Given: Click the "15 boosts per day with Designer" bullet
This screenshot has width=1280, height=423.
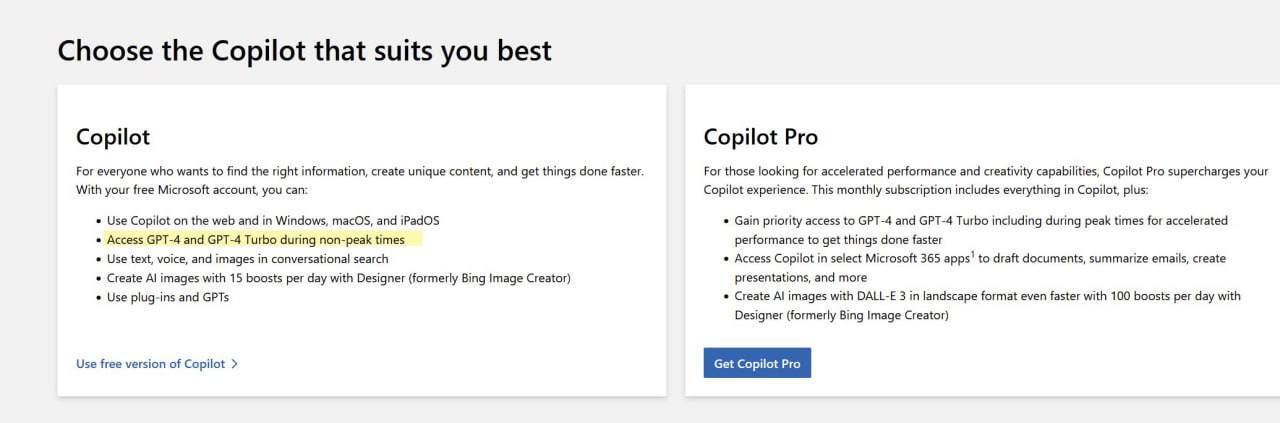Looking at the screenshot, I should tap(338, 278).
